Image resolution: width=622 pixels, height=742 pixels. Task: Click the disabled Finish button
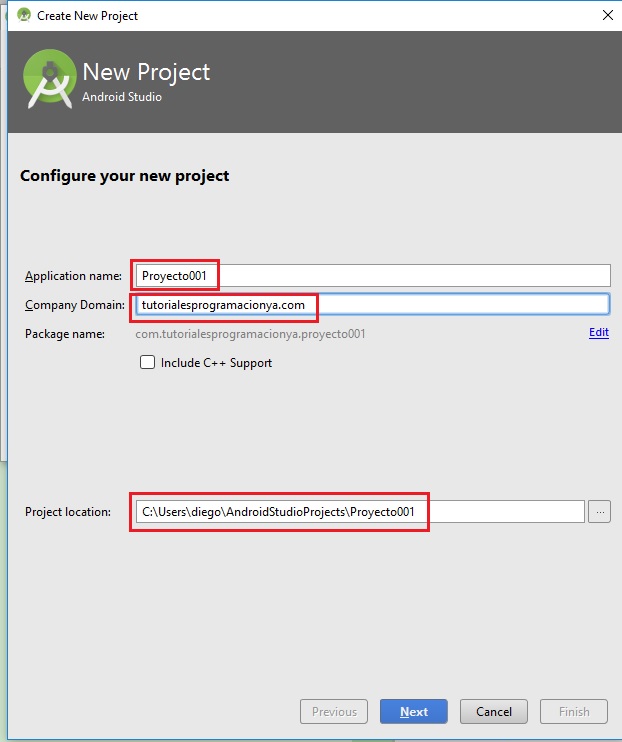pos(574,712)
